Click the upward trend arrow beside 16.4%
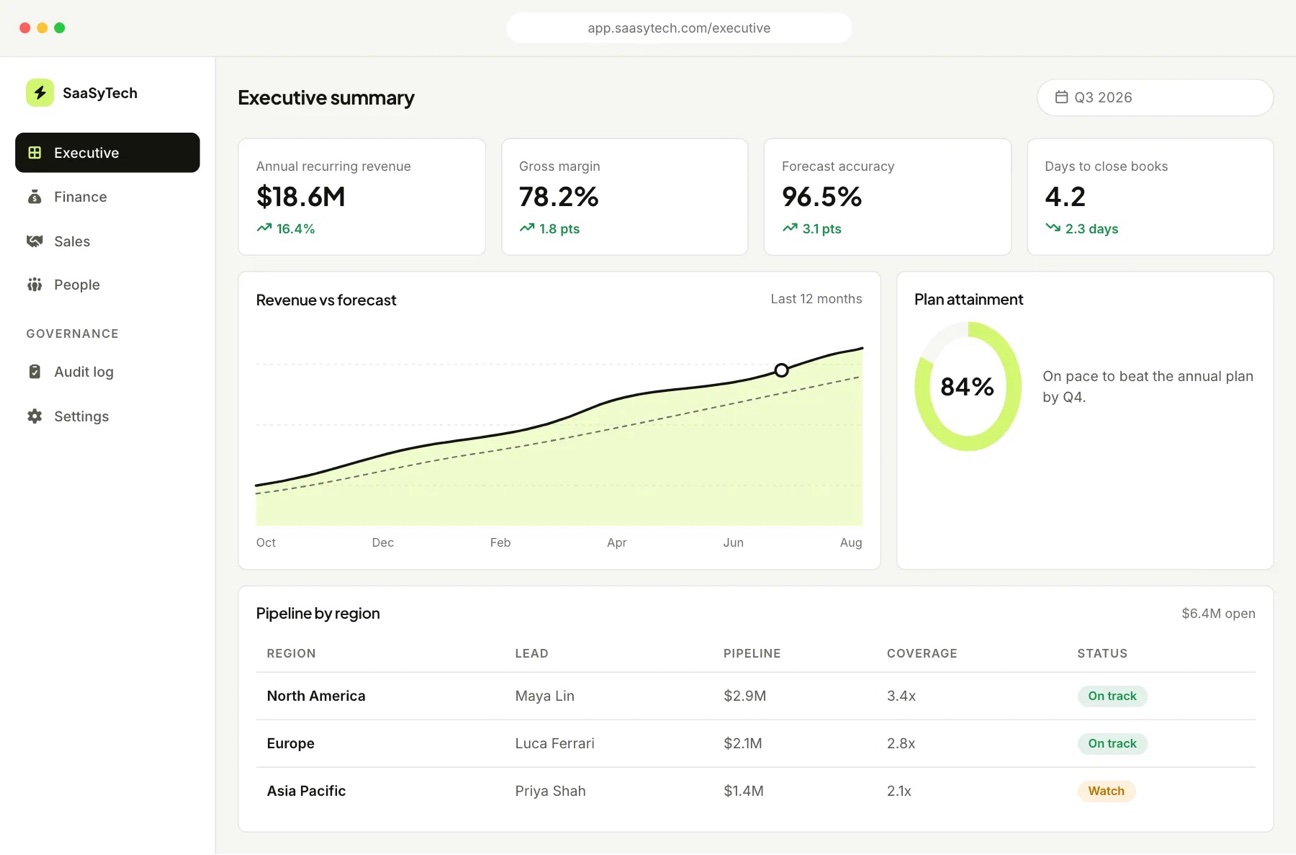1296x855 pixels. pyautogui.click(x=264, y=228)
